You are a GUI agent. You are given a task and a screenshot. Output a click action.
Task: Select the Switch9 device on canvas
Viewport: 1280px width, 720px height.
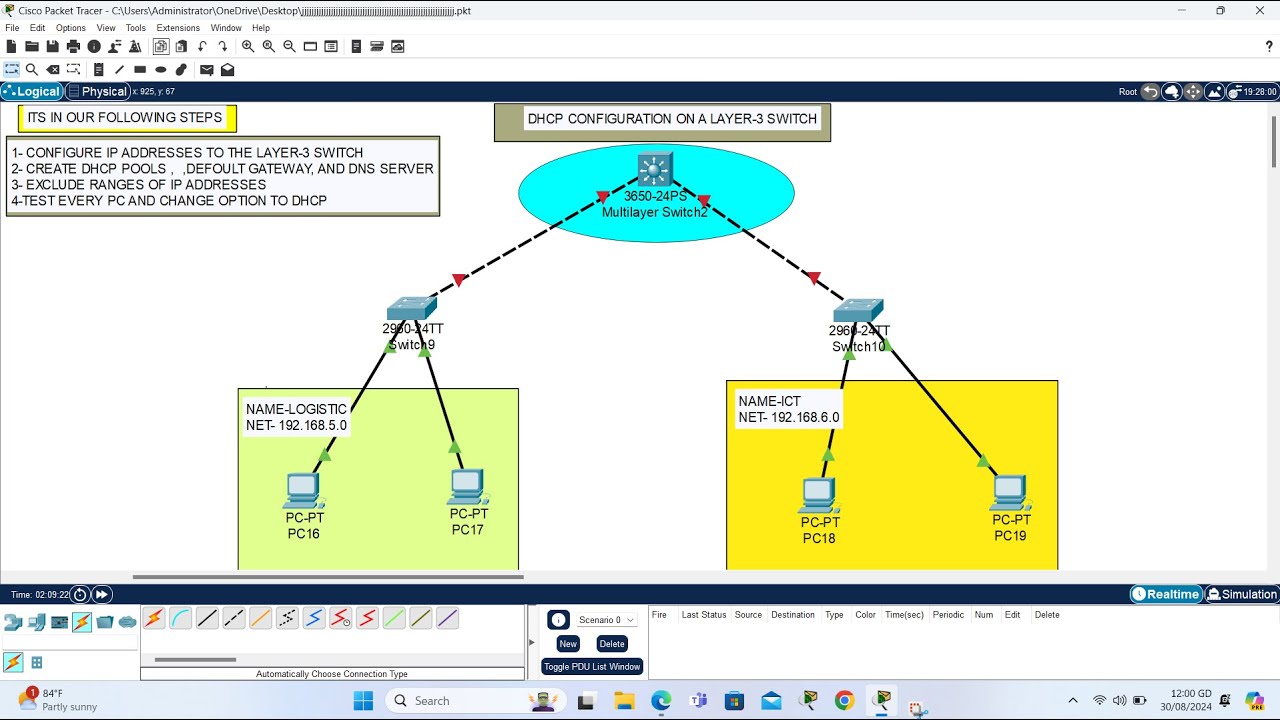coord(411,308)
